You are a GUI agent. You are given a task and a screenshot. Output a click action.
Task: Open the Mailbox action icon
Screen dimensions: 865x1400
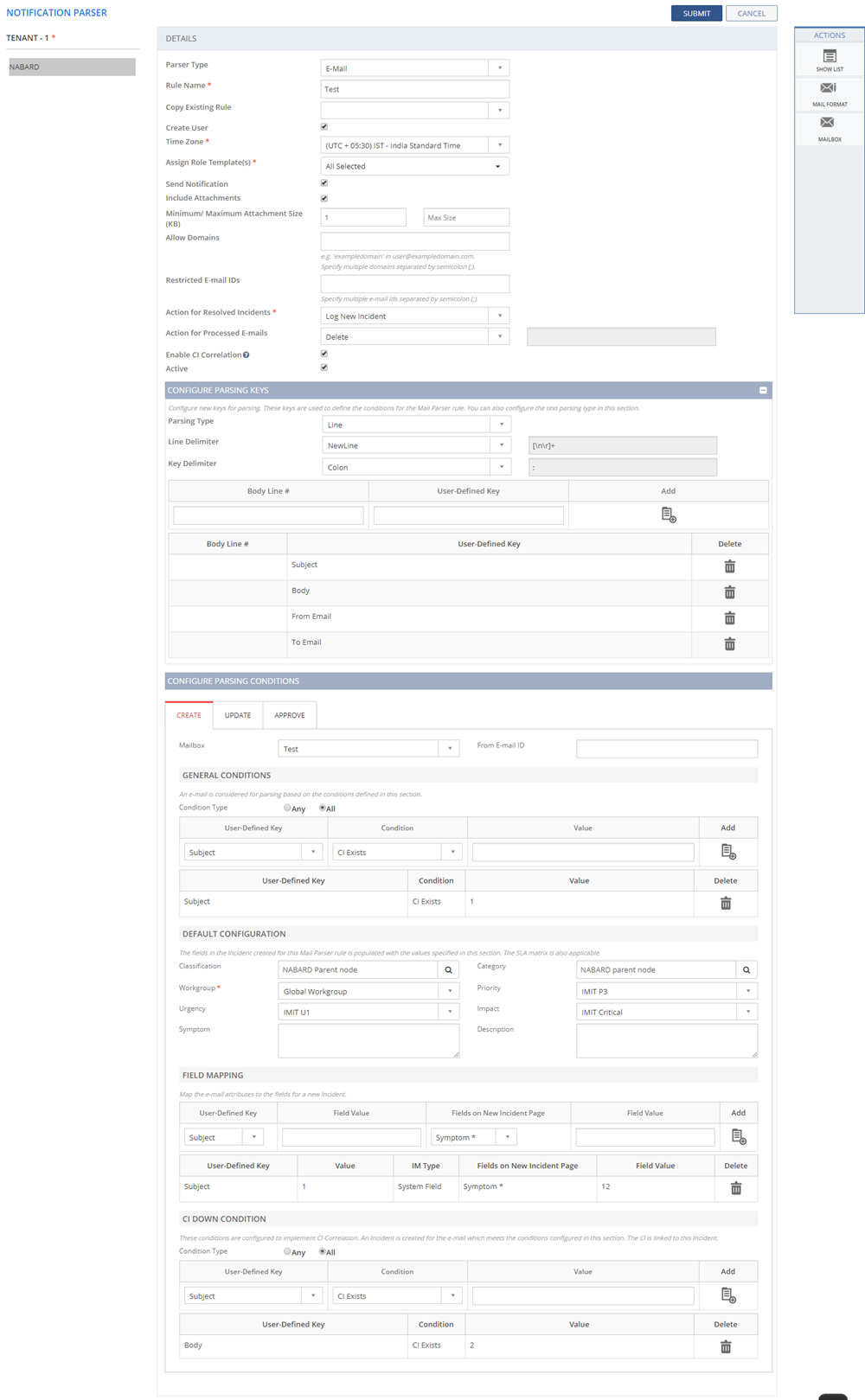(829, 126)
